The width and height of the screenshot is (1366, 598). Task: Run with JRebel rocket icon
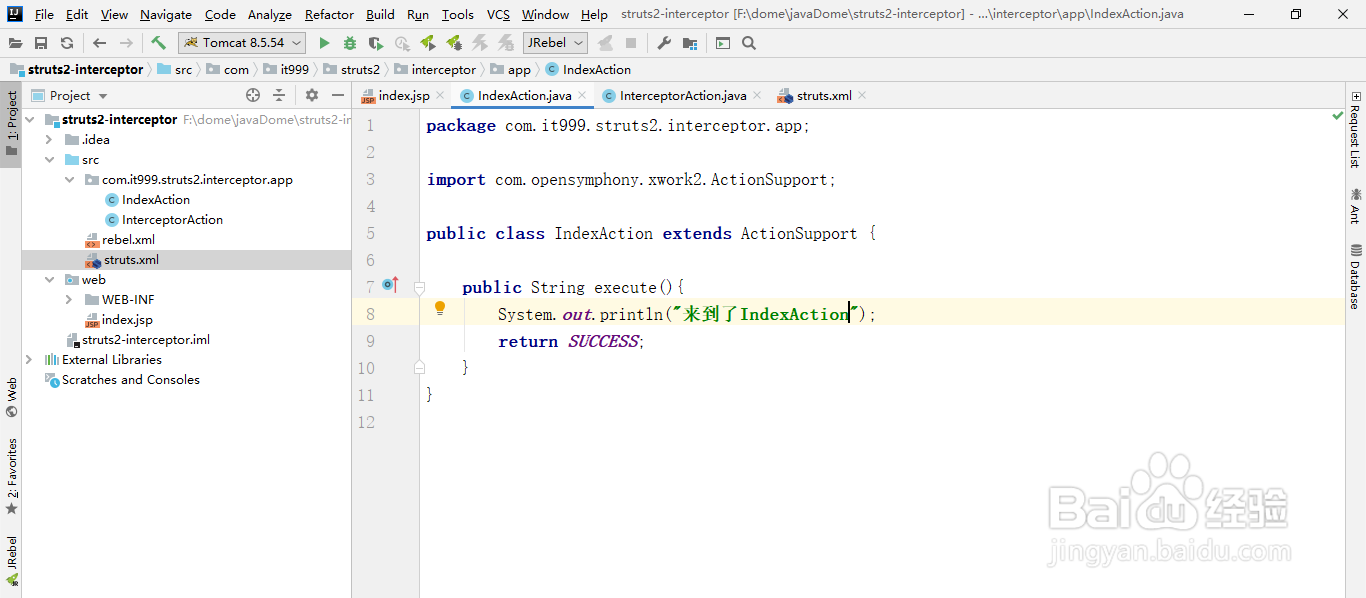click(x=428, y=43)
